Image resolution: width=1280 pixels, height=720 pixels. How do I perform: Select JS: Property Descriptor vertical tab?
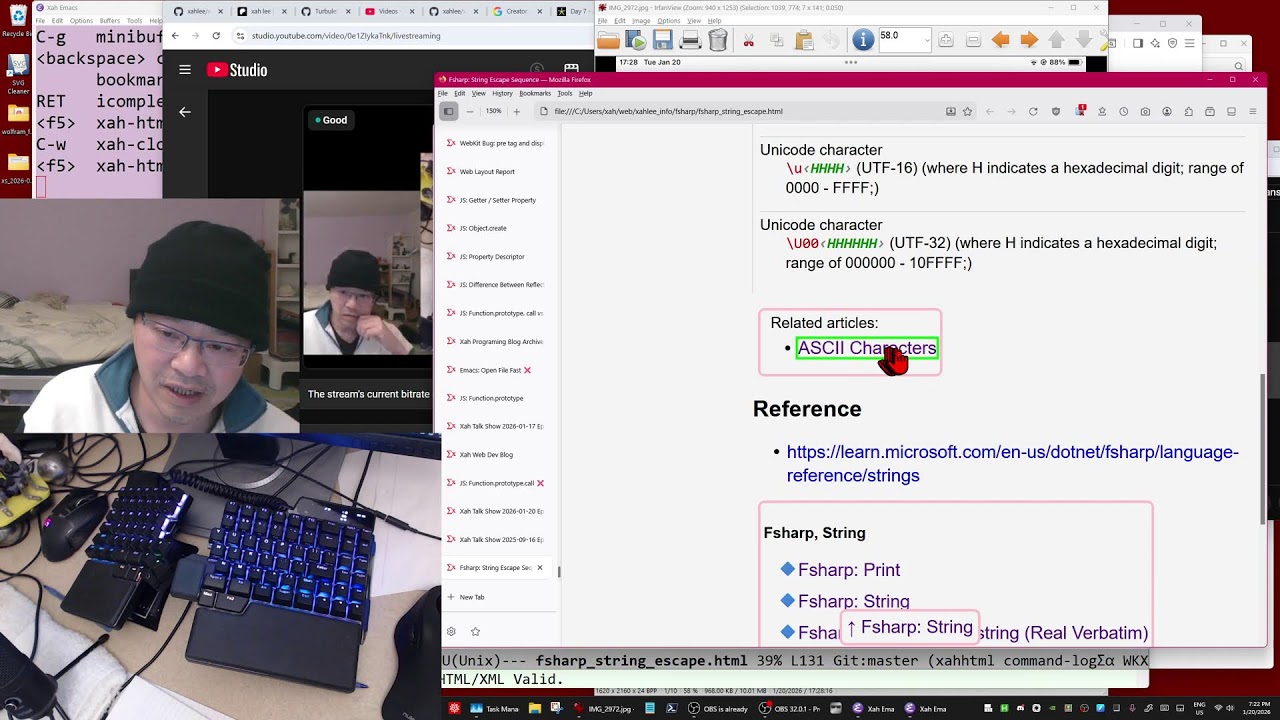click(496, 257)
